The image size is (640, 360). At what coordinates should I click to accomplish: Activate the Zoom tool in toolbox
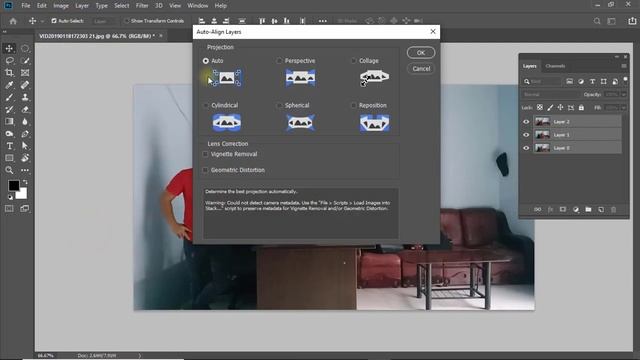pyautogui.click(x=9, y=170)
